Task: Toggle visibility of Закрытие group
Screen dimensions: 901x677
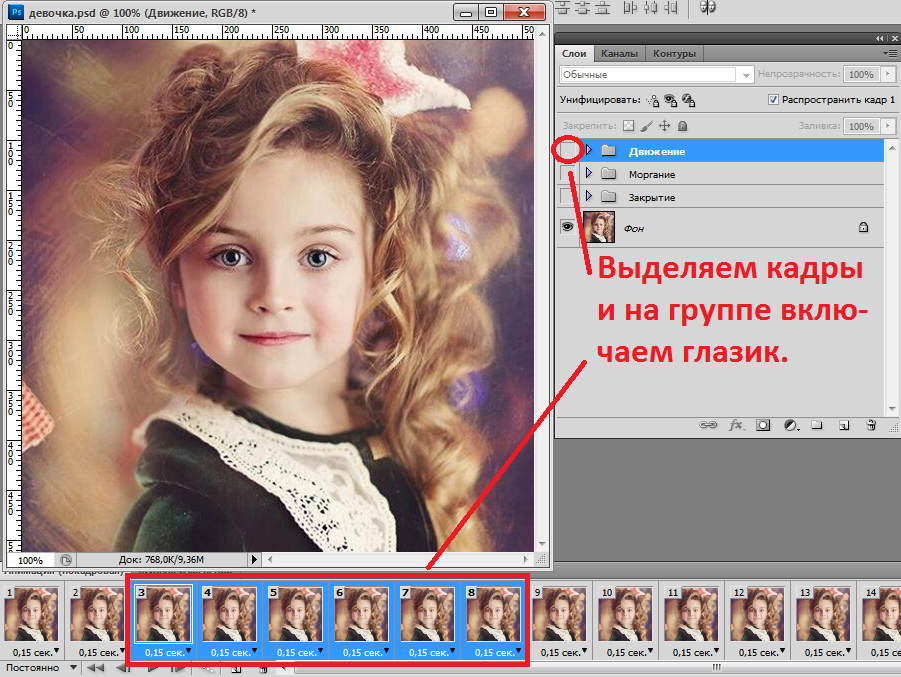Action: tap(567, 197)
